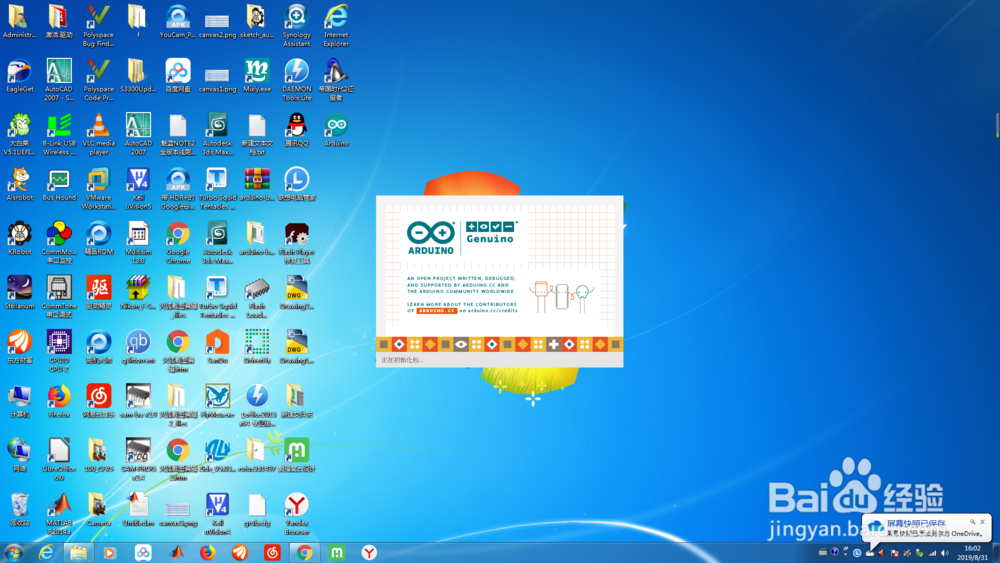
Task: Select the EagleGet desktop icon
Action: pos(19,77)
